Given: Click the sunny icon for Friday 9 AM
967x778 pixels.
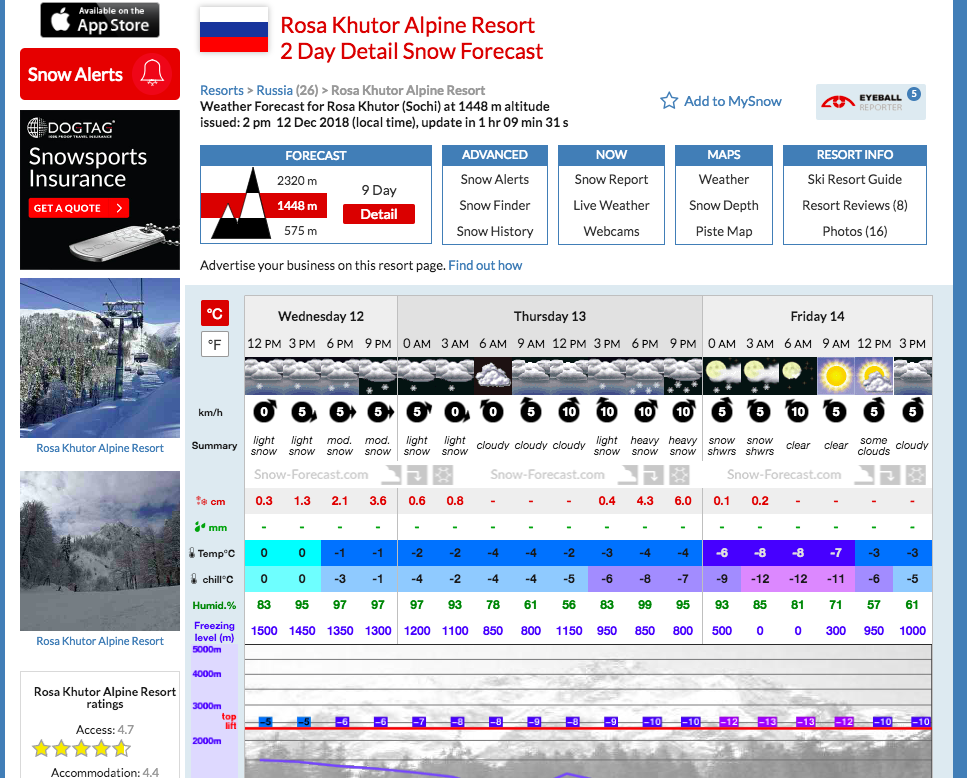Looking at the screenshot, I should pos(836,375).
